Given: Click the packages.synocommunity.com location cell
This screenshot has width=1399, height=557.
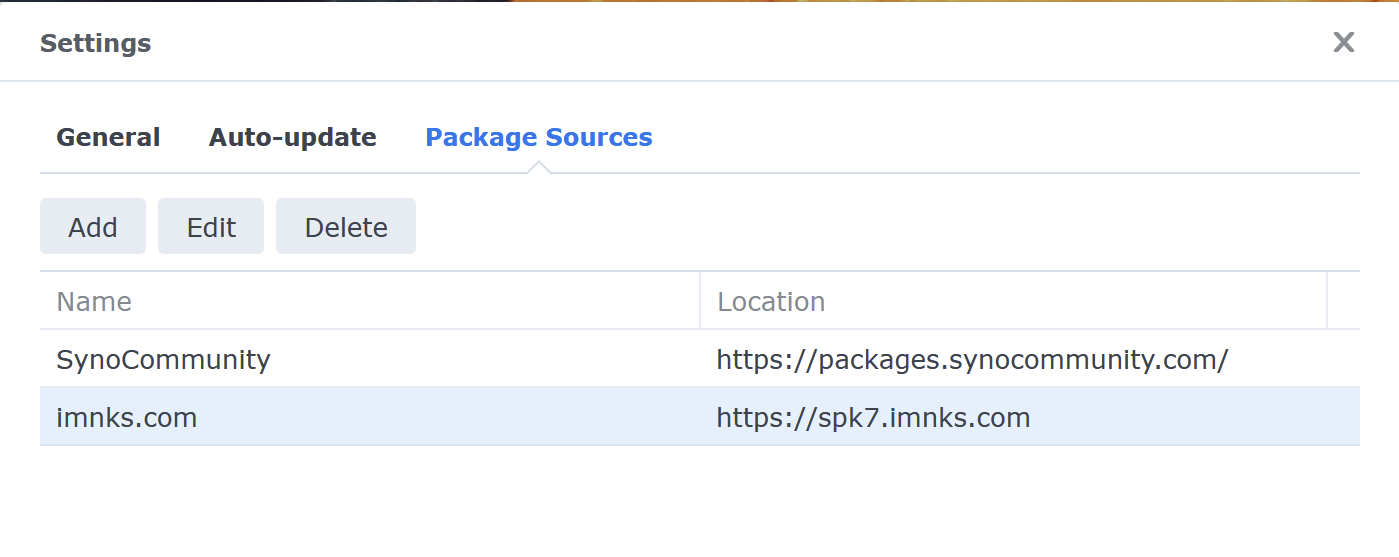Looking at the screenshot, I should click(972, 360).
